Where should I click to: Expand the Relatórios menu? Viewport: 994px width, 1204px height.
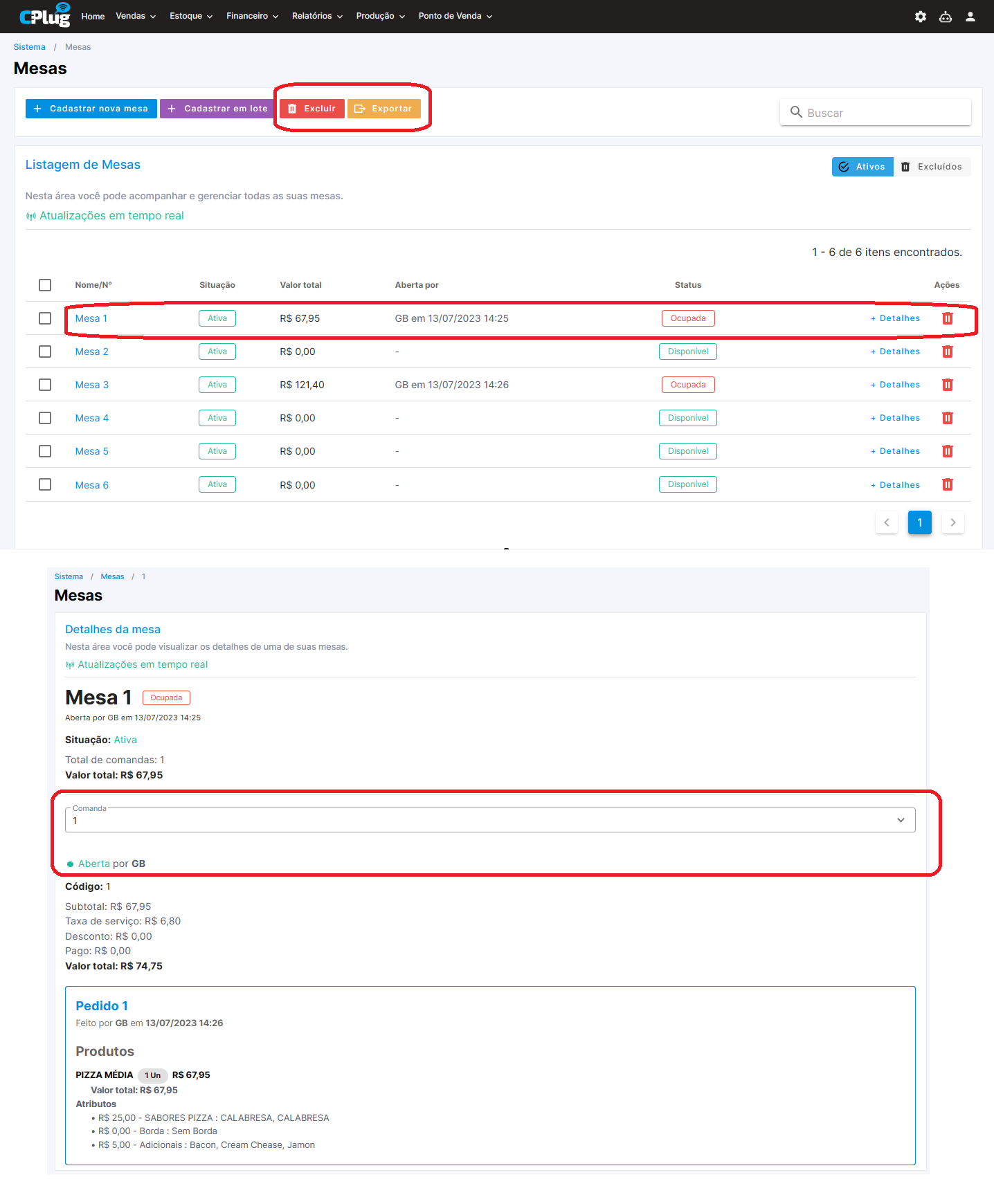pos(317,16)
